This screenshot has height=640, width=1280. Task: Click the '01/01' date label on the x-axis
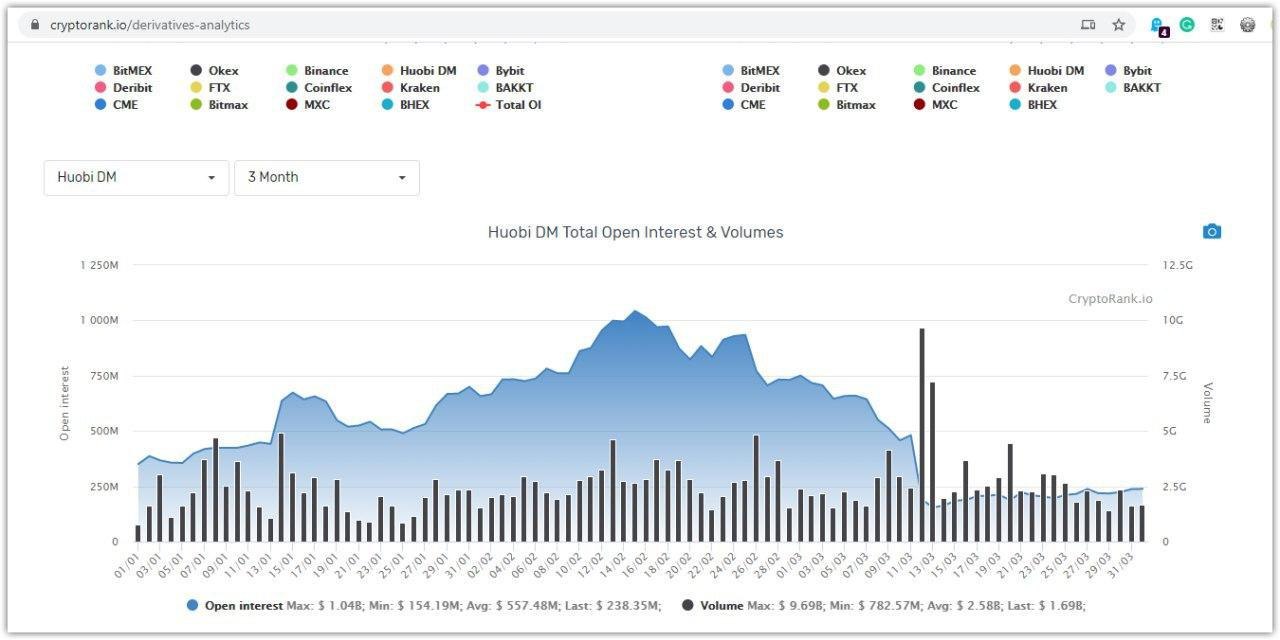click(128, 565)
